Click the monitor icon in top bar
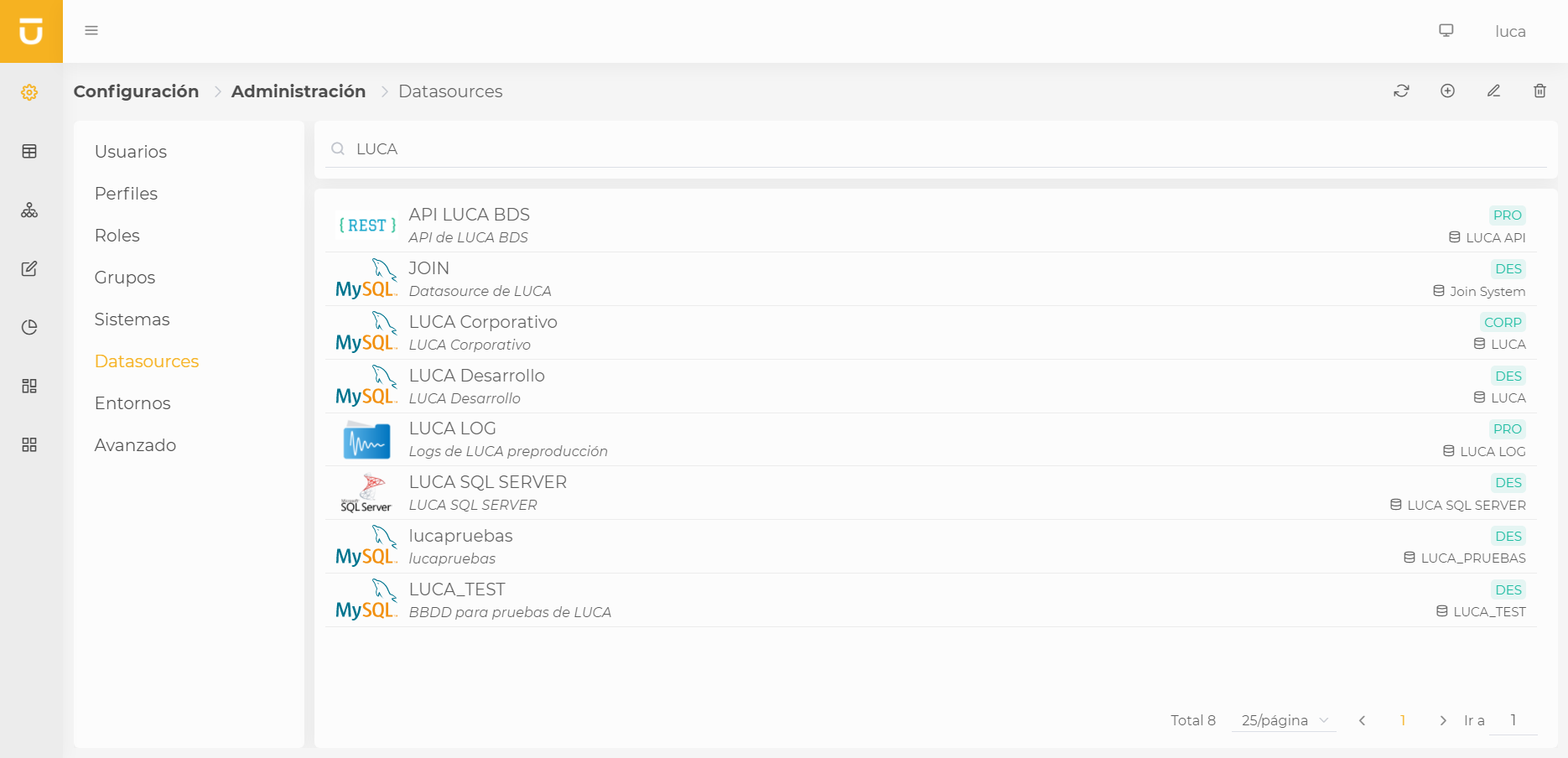1568x758 pixels. coord(1446,29)
